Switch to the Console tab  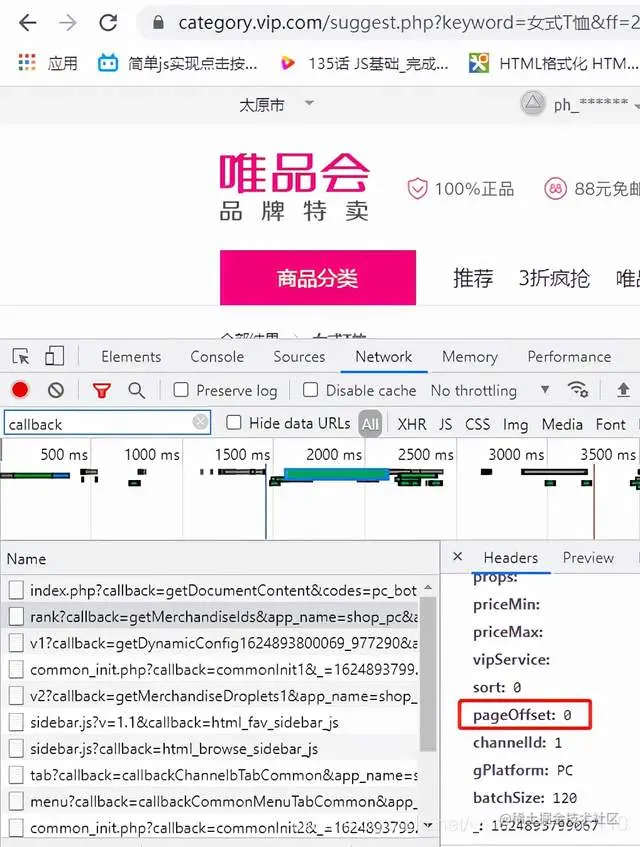[217, 357]
